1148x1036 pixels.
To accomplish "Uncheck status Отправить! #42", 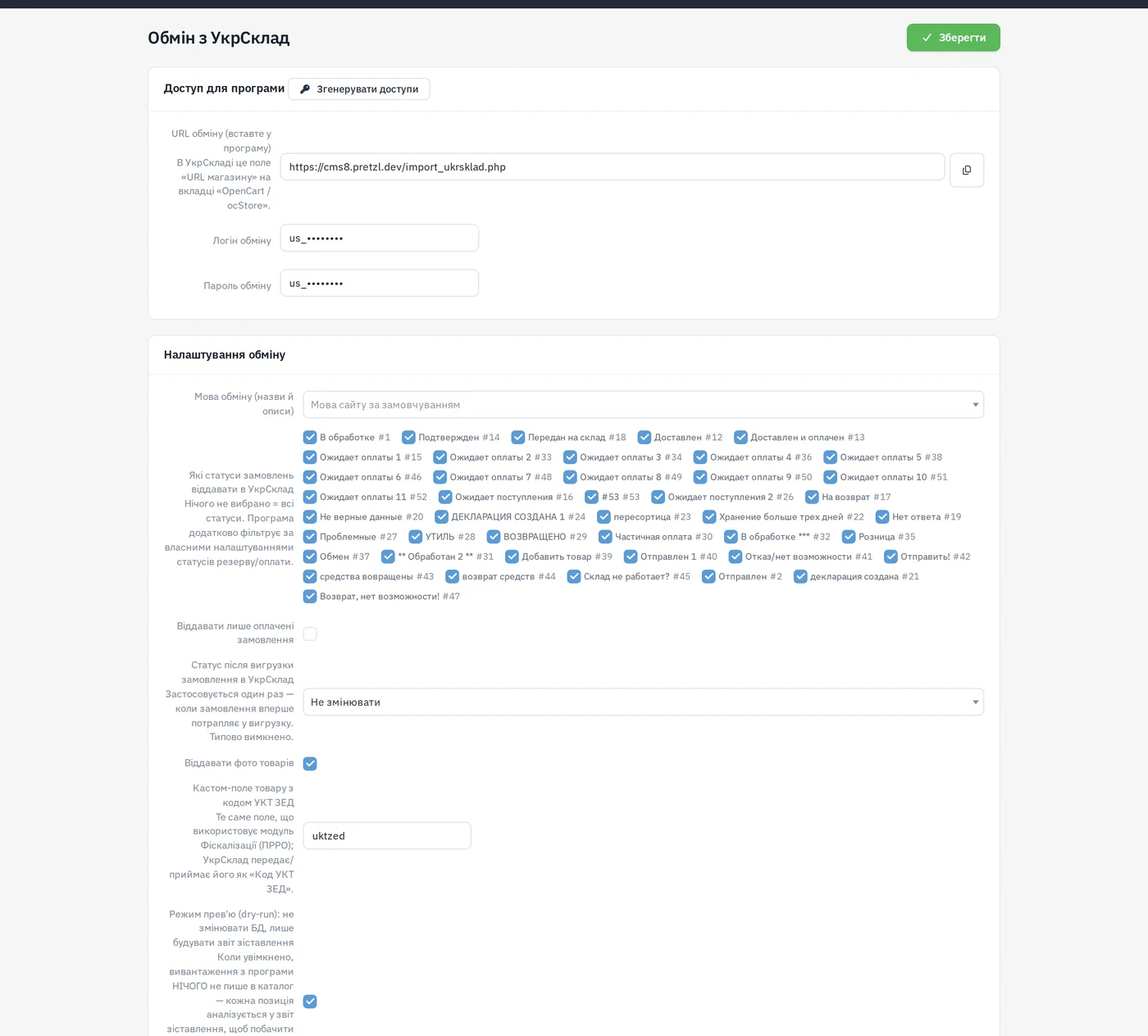I will tap(891, 557).
